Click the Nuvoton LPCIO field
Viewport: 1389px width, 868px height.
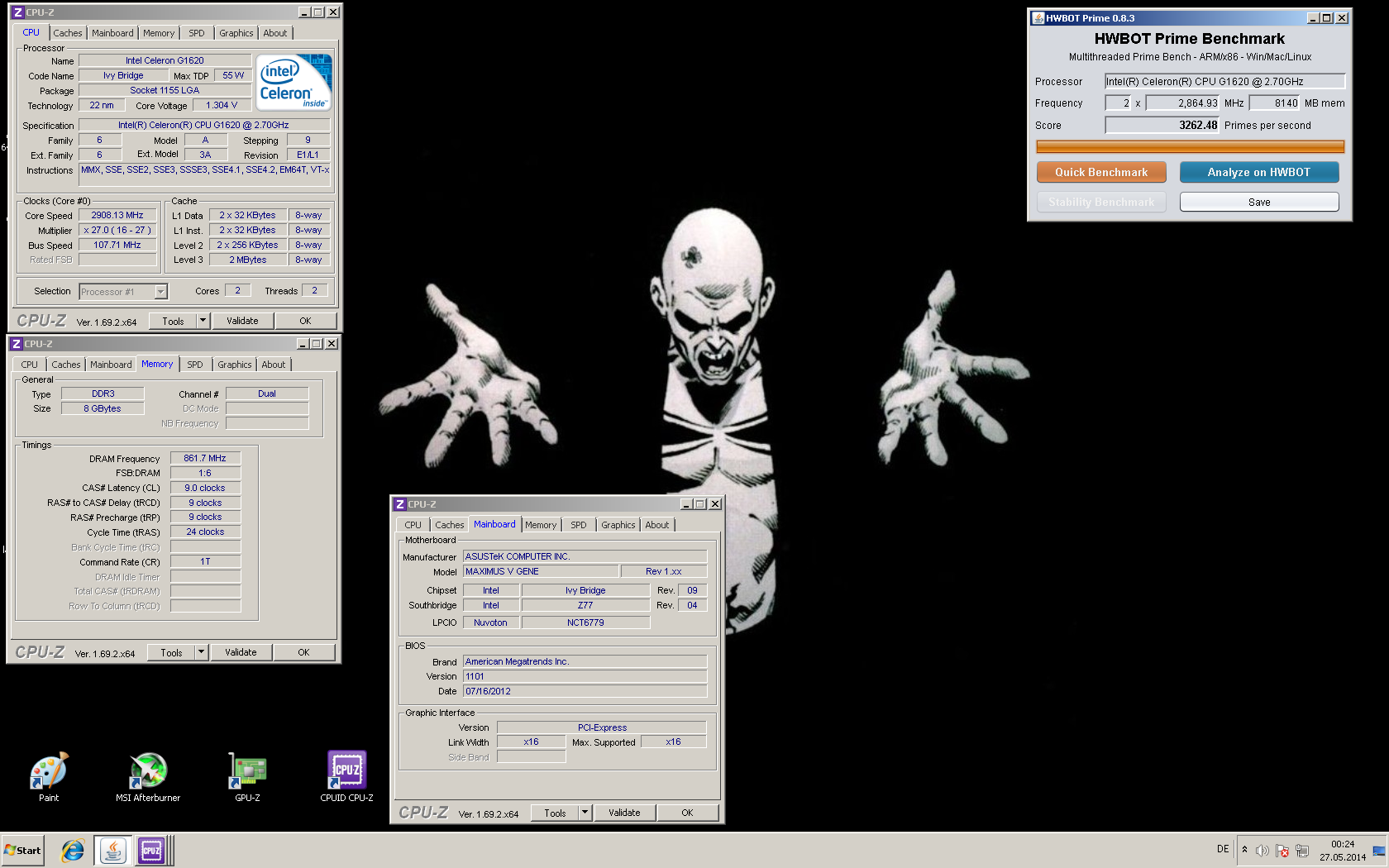[490, 622]
